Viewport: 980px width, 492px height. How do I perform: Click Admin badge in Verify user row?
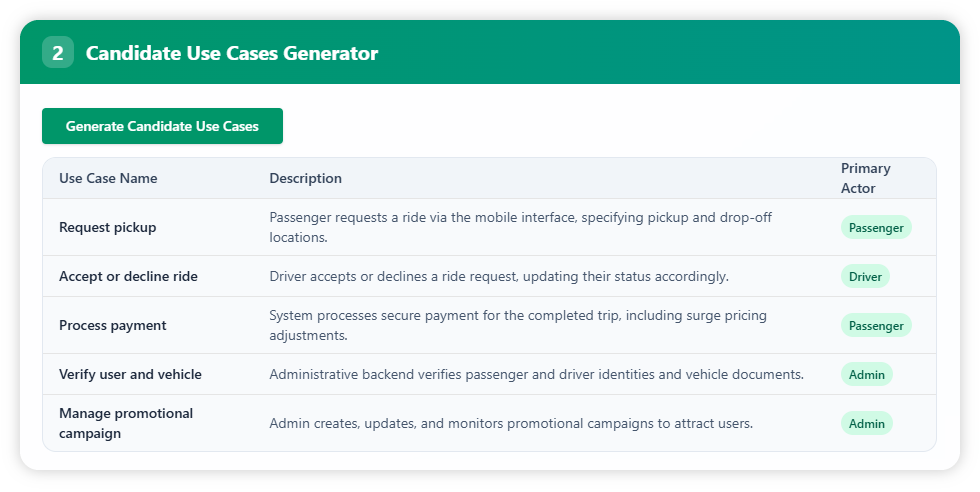pos(866,374)
